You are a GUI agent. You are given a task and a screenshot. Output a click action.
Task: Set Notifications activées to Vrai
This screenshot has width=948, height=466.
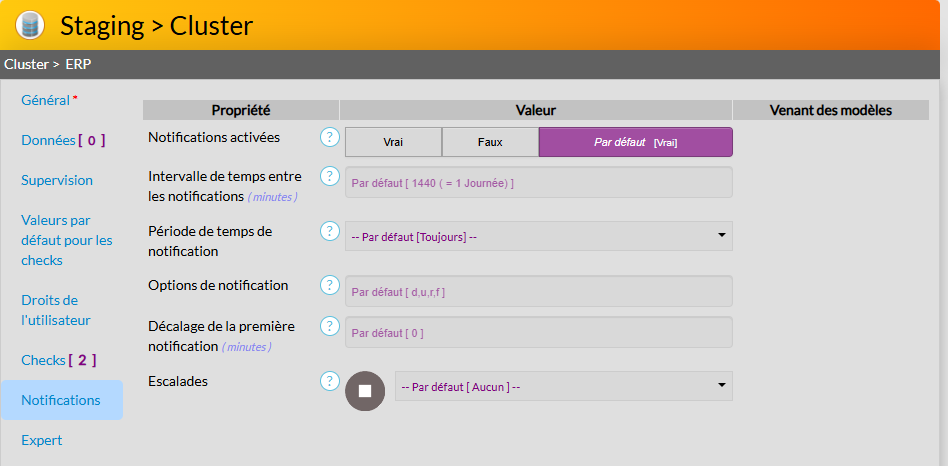point(393,142)
